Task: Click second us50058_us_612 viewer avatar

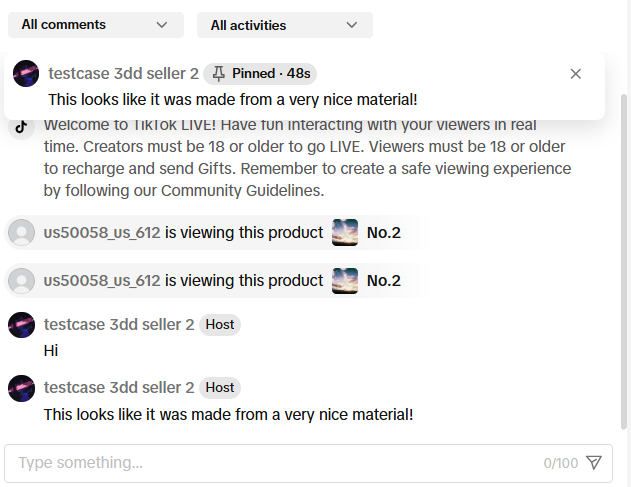Action: click(x=21, y=281)
